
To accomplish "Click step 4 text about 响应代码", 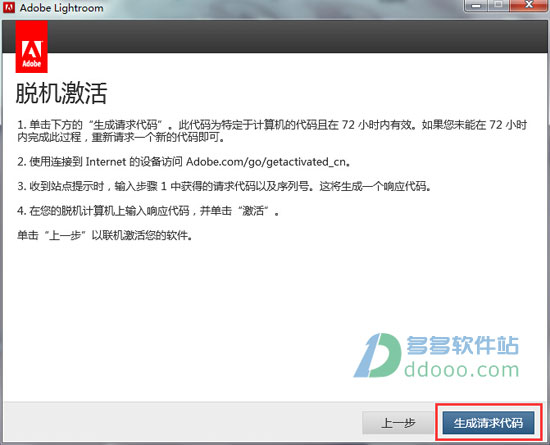I will click(x=148, y=211).
